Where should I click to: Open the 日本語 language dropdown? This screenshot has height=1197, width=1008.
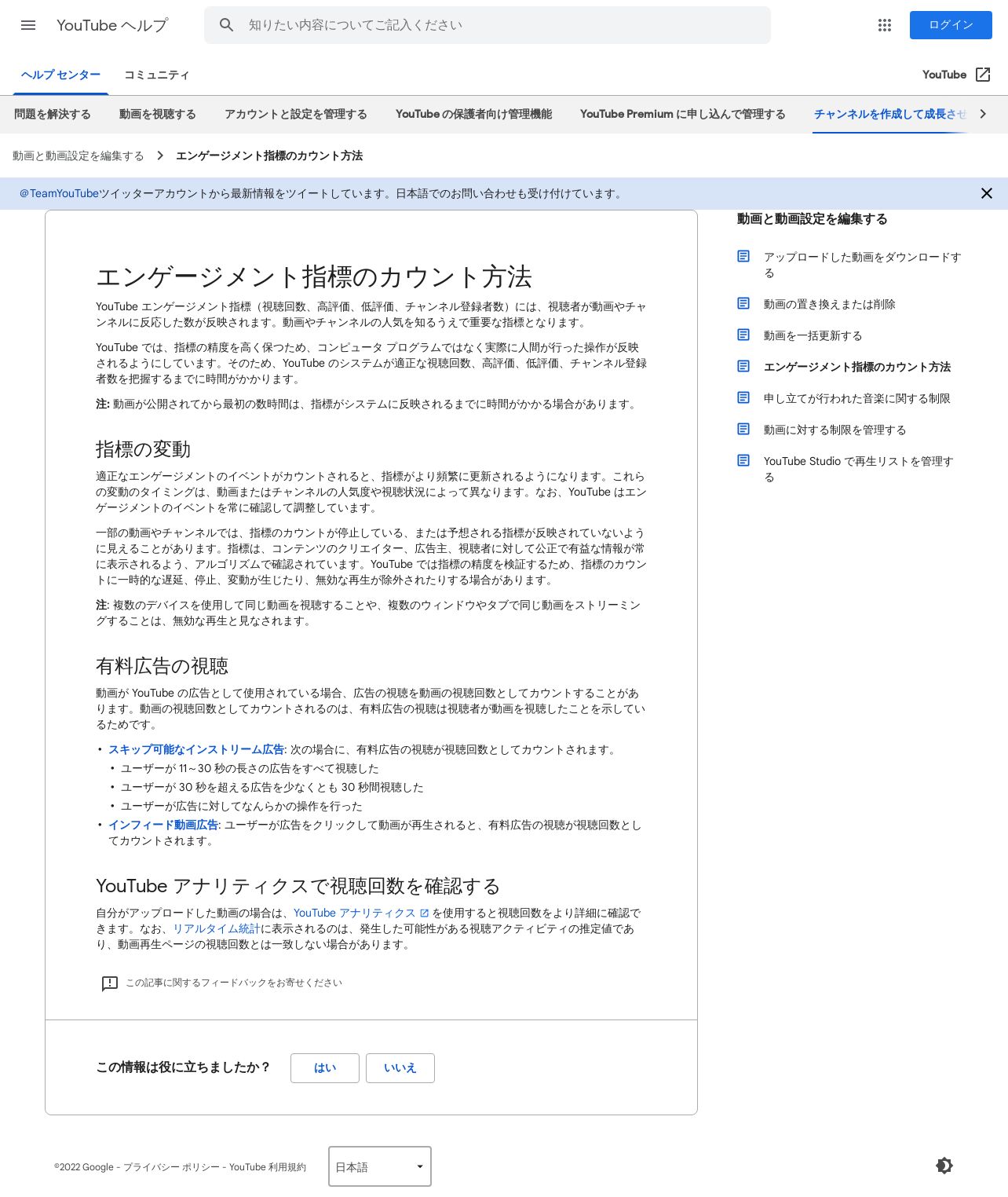pos(380,1166)
